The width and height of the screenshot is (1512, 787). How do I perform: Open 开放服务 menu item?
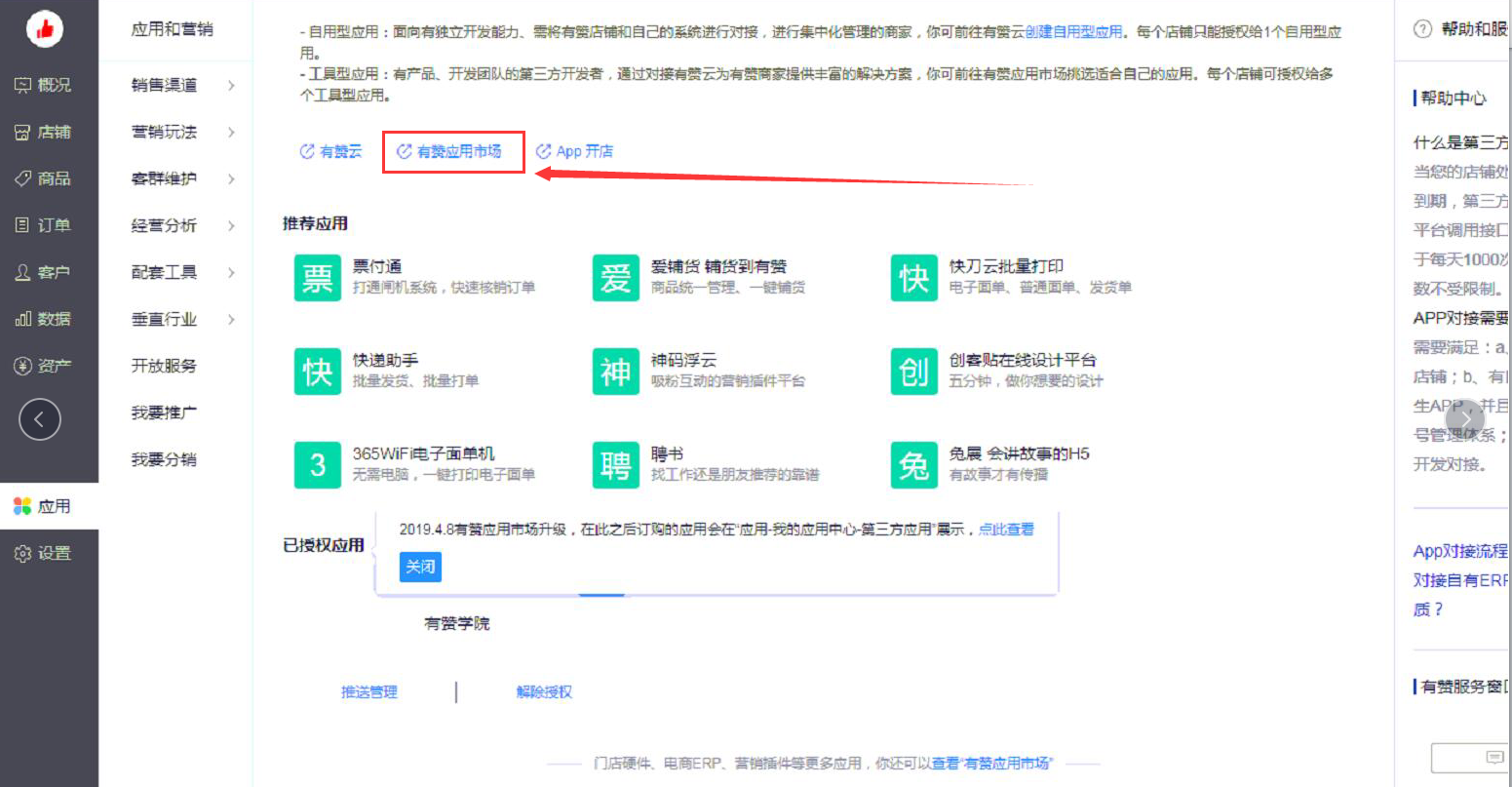[164, 366]
